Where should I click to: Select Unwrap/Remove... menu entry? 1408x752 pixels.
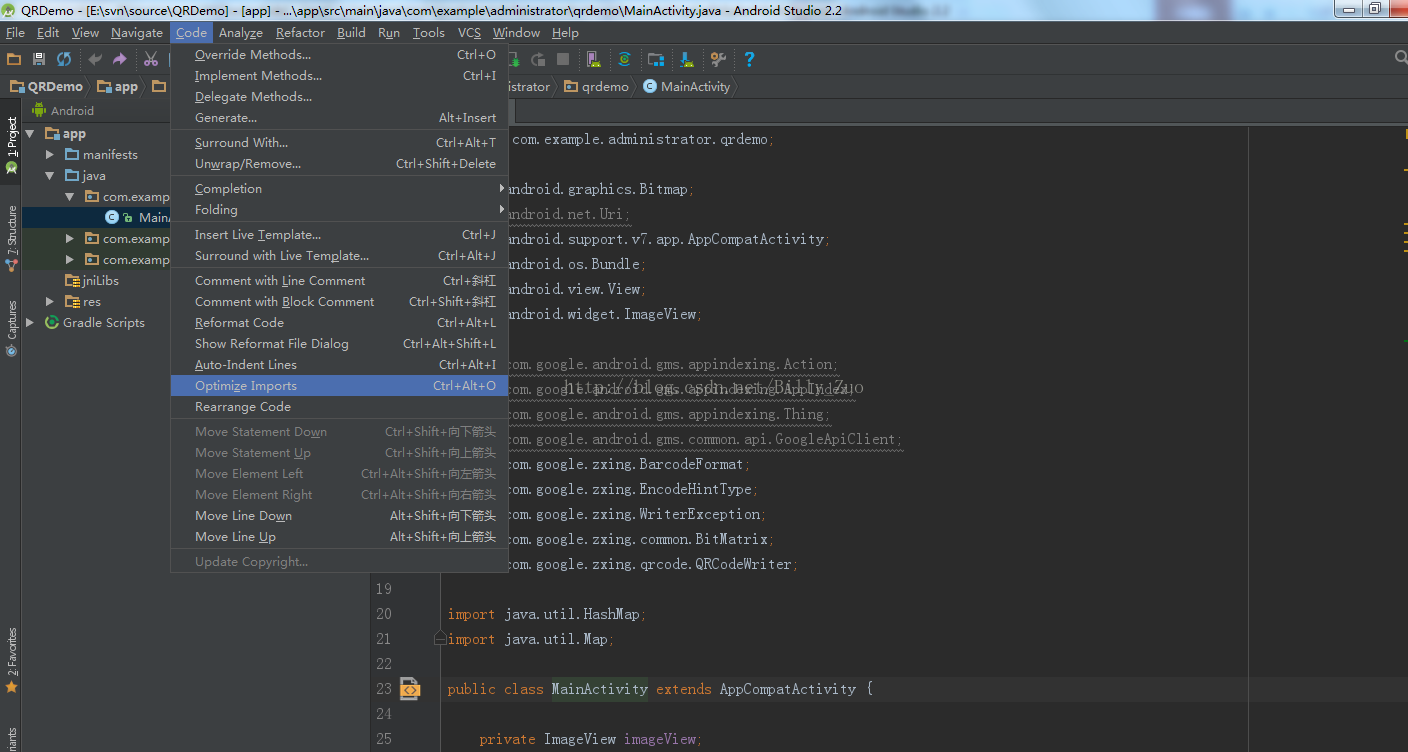(339, 163)
